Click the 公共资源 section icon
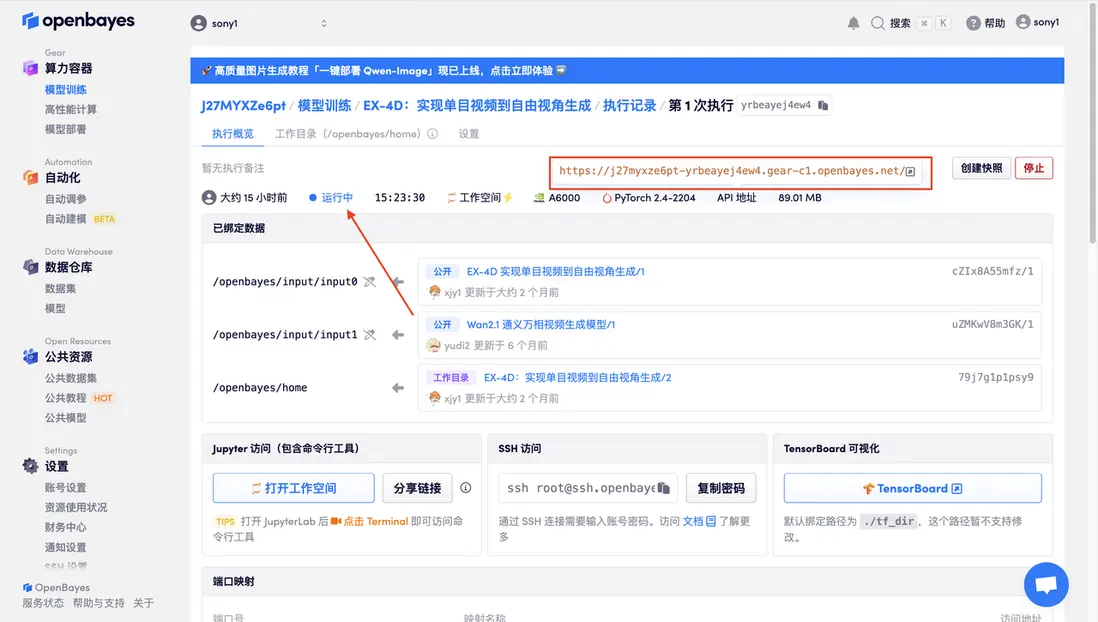Image resolution: width=1098 pixels, height=622 pixels. [x=30, y=357]
